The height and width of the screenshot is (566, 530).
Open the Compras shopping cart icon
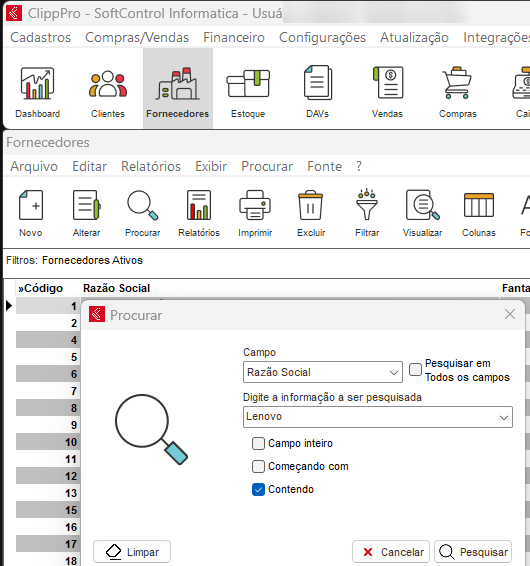(x=457, y=83)
